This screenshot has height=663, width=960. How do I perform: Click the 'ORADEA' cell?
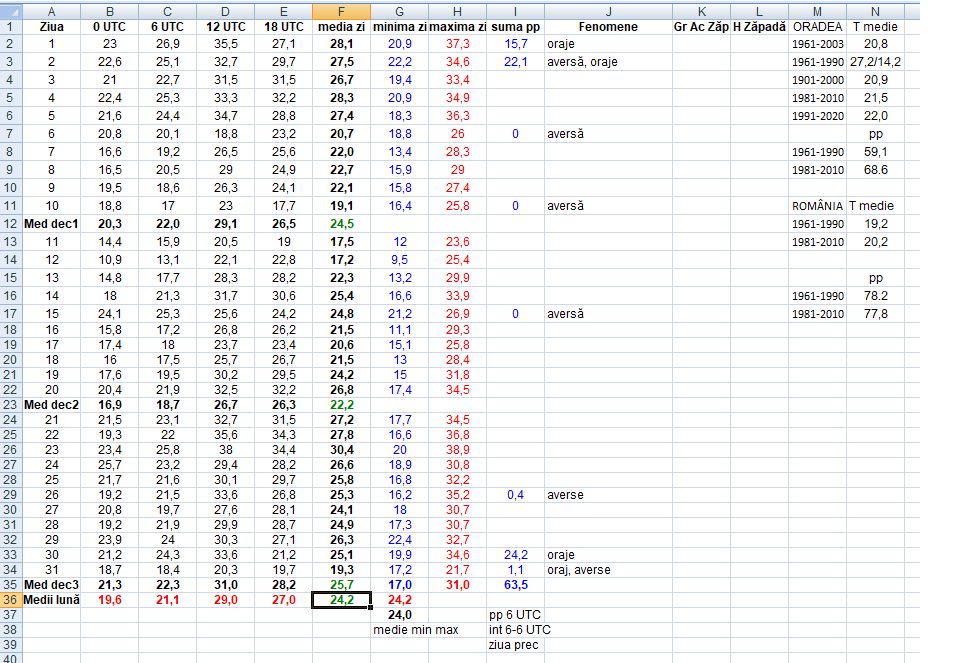(x=817, y=27)
